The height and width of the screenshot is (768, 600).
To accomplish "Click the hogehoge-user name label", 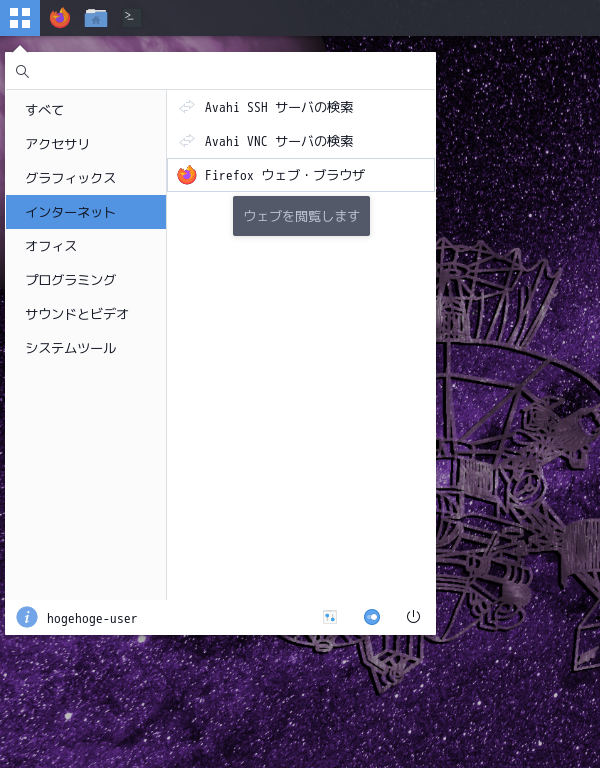I will (x=92, y=619).
